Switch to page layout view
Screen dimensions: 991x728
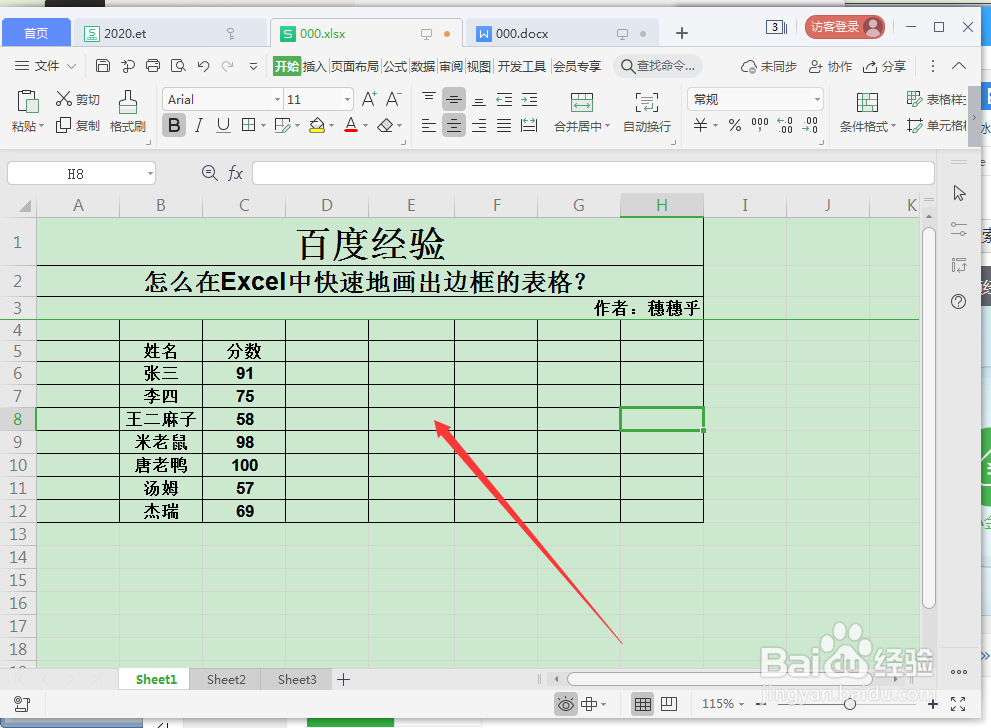pos(669,704)
